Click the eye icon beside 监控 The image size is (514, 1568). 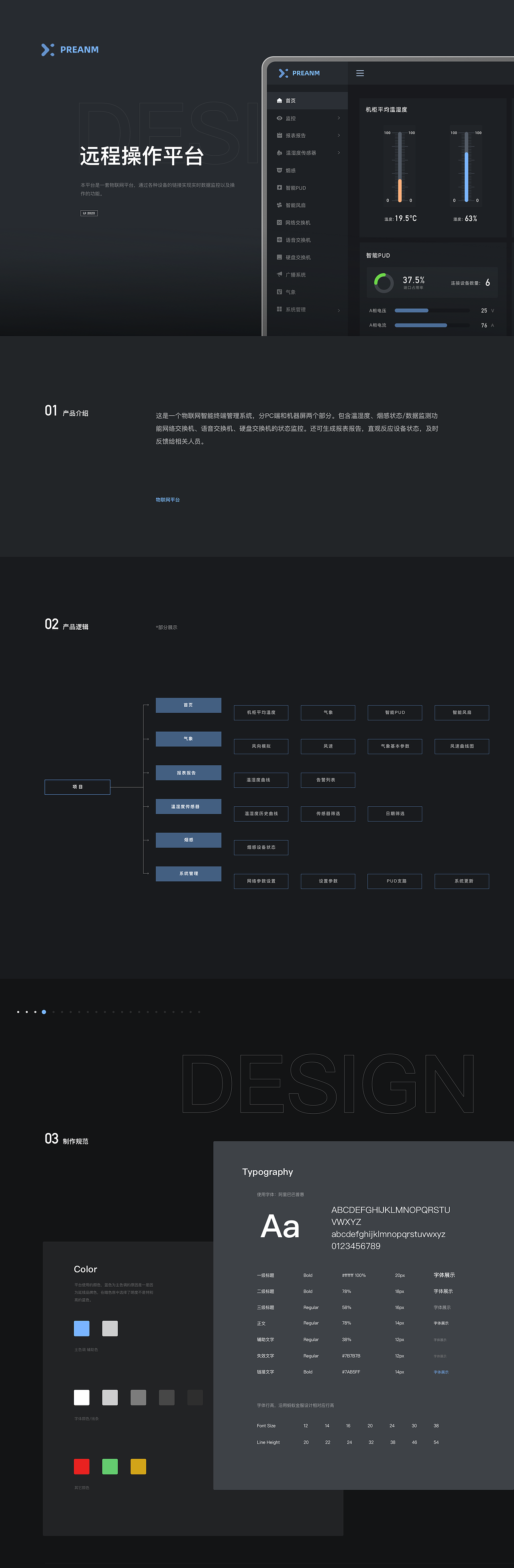pyautogui.click(x=279, y=118)
